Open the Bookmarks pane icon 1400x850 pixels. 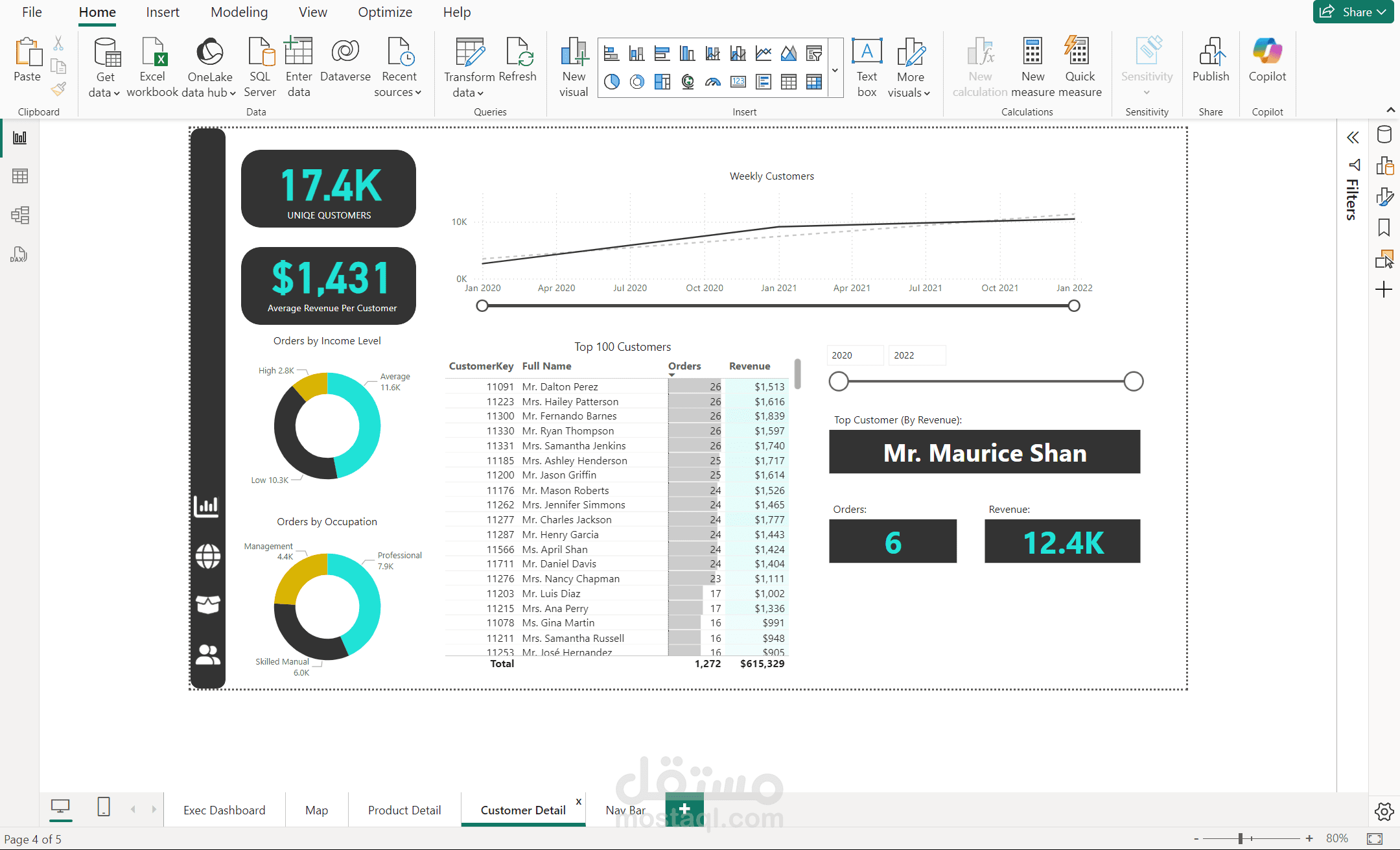coord(1384,228)
